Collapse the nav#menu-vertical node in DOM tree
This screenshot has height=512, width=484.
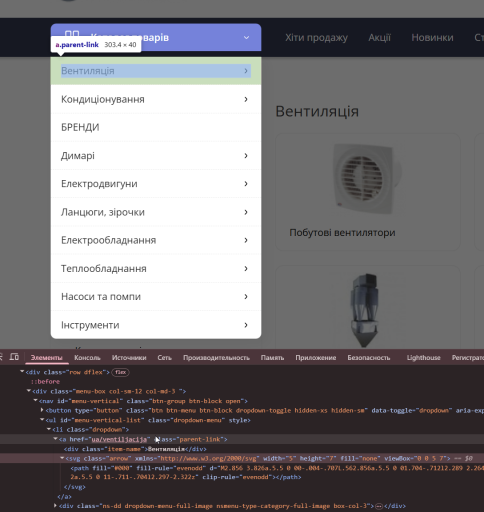(35, 400)
